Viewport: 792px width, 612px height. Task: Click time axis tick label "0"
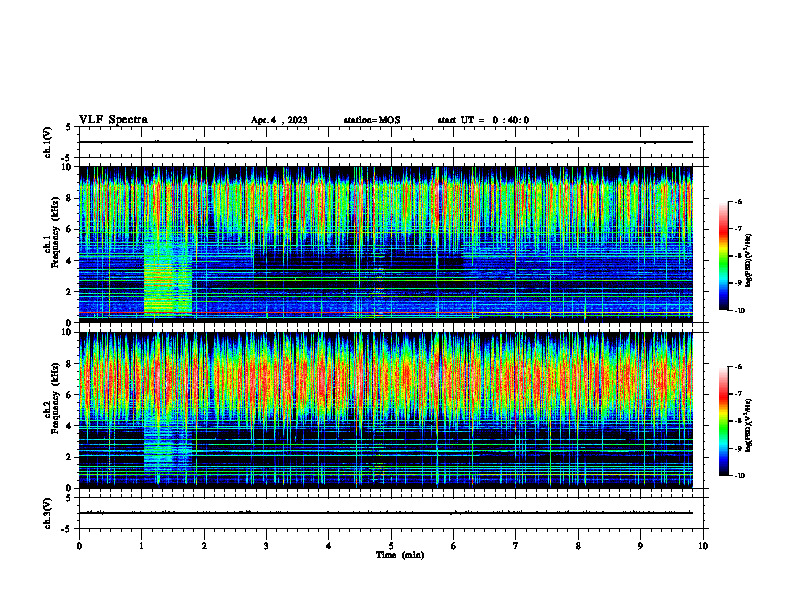79,546
